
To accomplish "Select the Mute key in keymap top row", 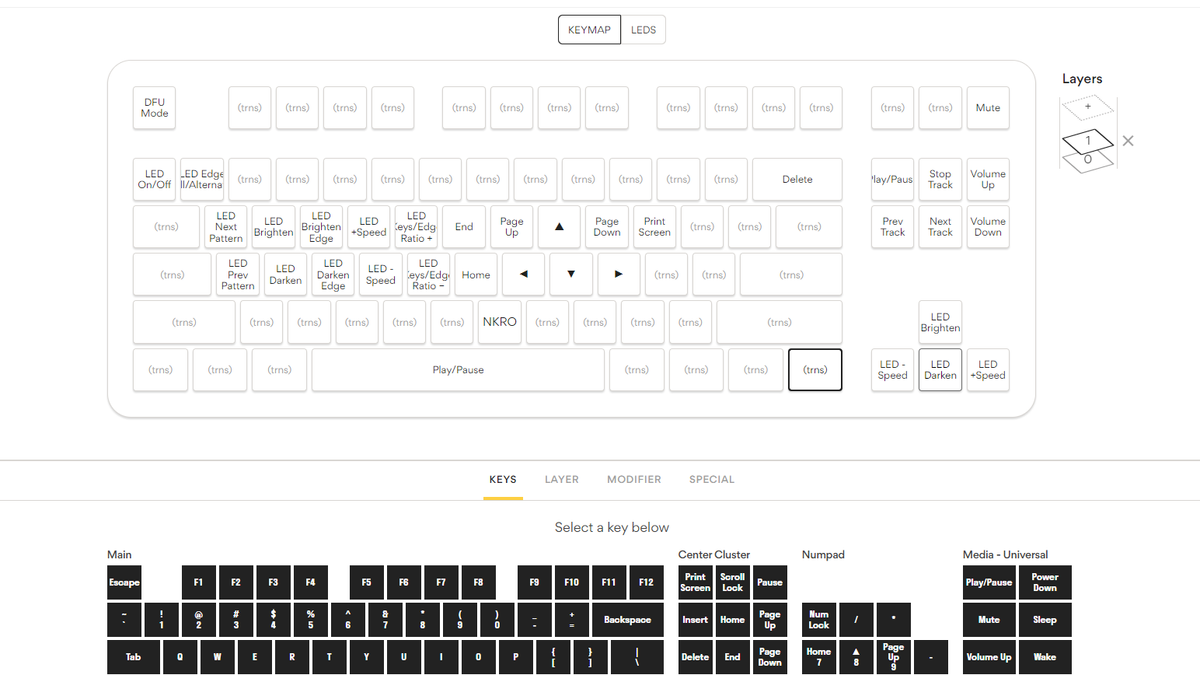I will pyautogui.click(x=988, y=107).
